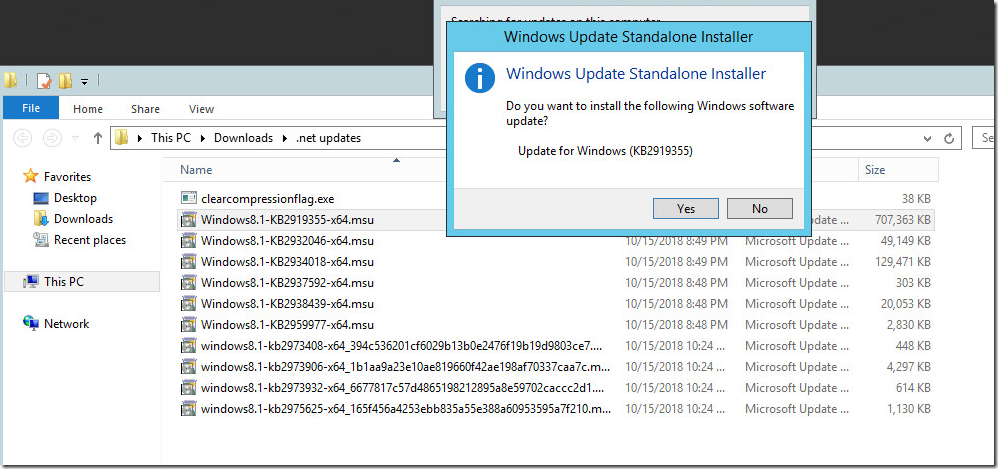The width and height of the screenshot is (998, 469).
Task: Click This PC in the address breadcrumb
Action: pos(171,137)
